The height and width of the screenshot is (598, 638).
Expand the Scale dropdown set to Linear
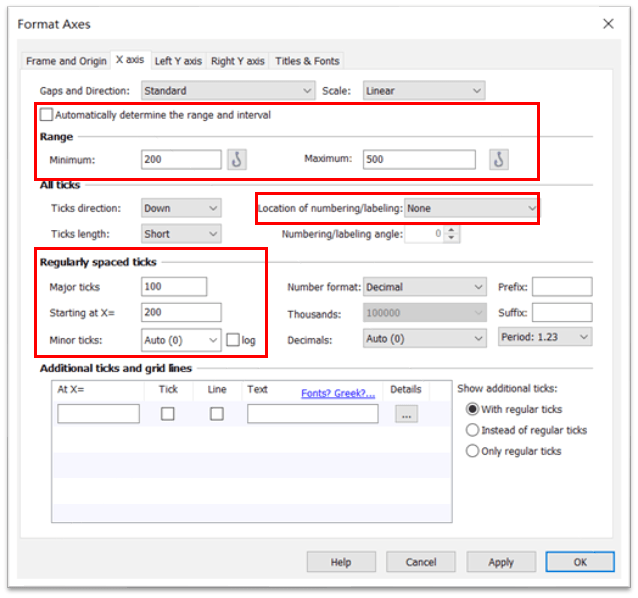(x=424, y=91)
